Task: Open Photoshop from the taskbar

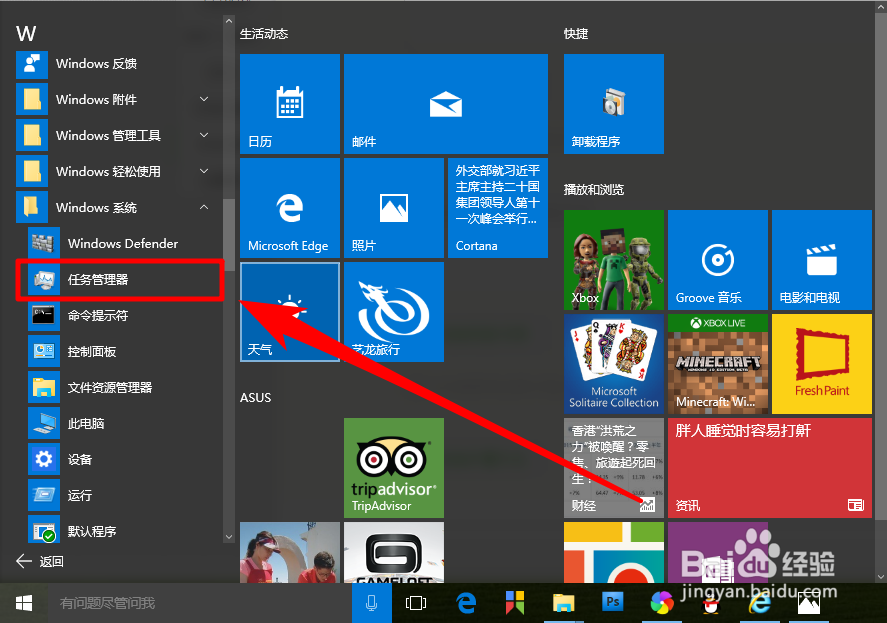Action: coord(611,603)
